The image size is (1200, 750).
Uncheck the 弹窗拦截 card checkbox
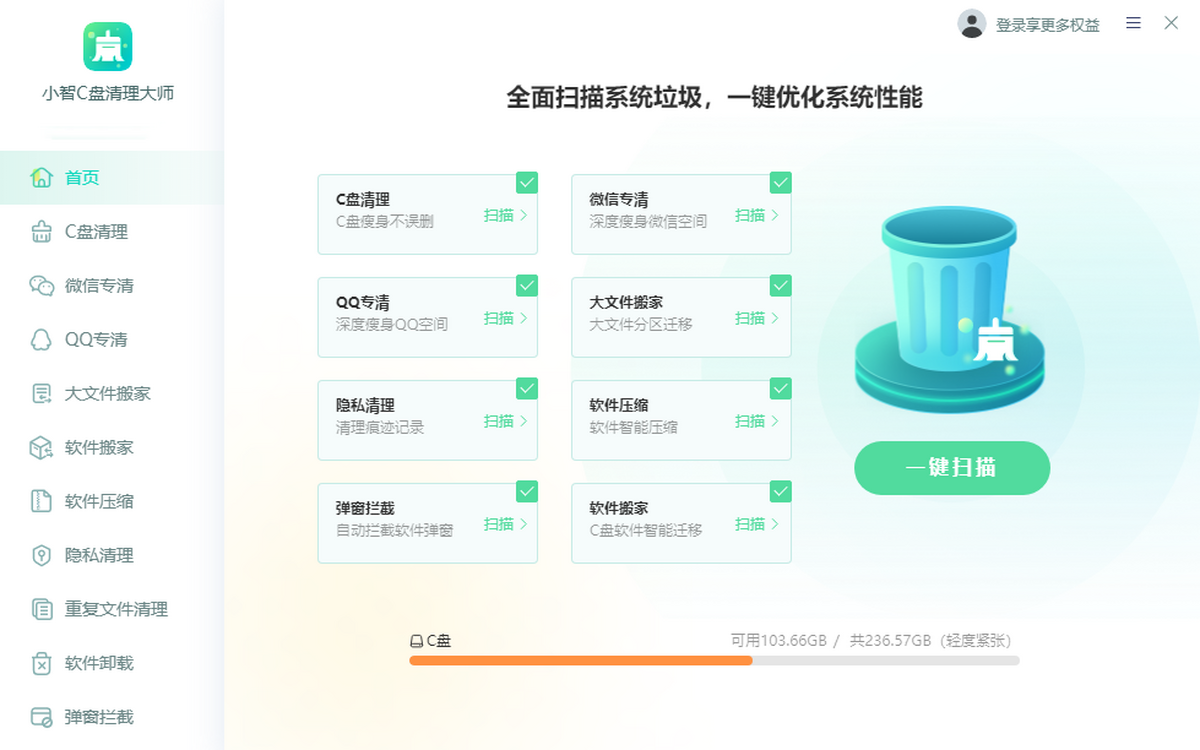[x=527, y=492]
